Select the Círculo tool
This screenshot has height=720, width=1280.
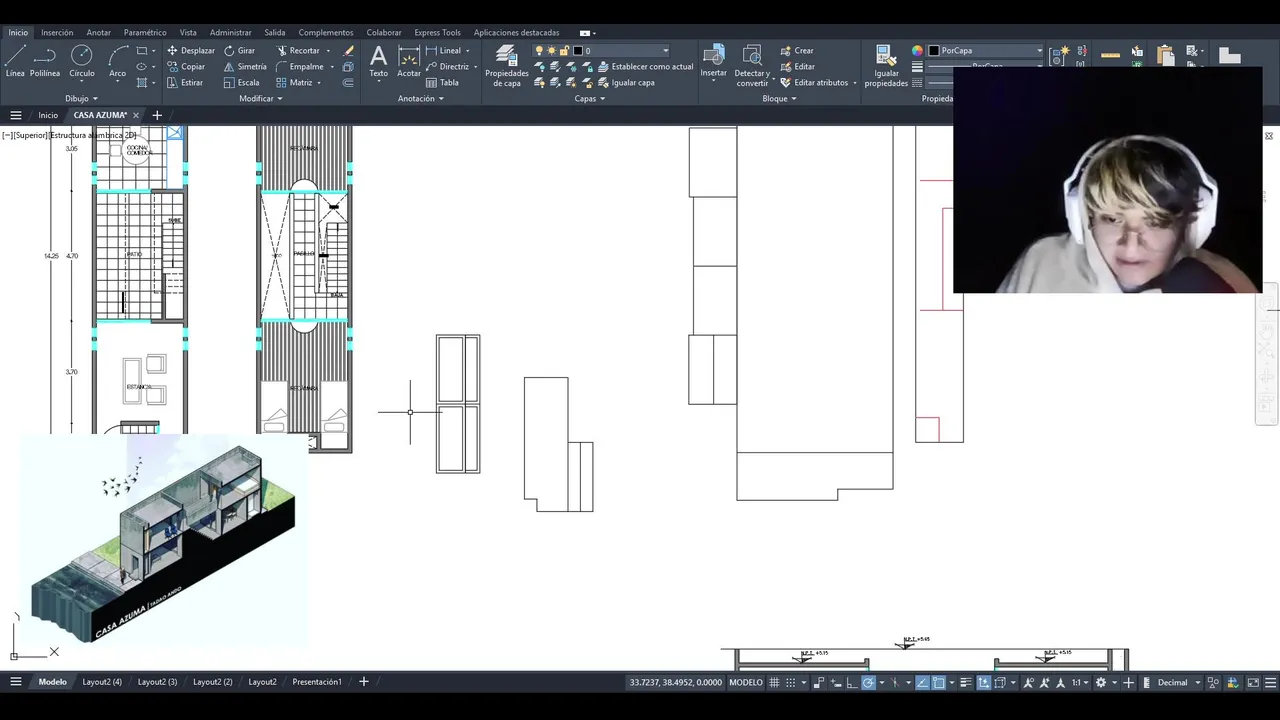coord(82,61)
